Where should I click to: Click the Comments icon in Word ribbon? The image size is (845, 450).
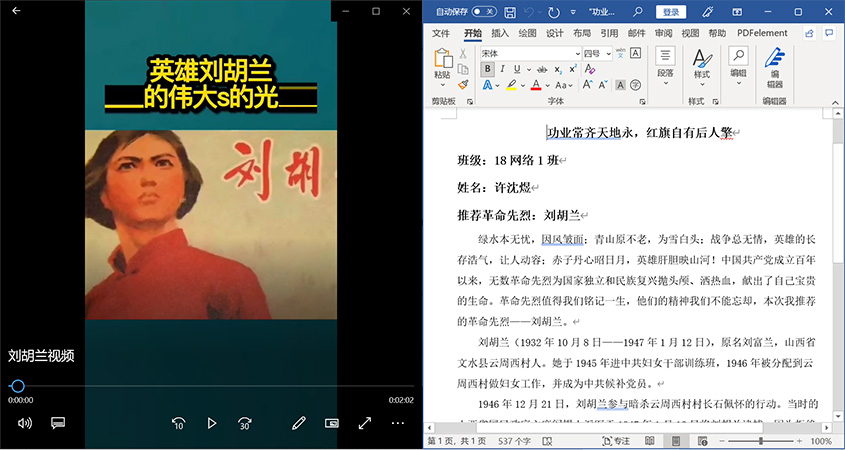click(829, 33)
